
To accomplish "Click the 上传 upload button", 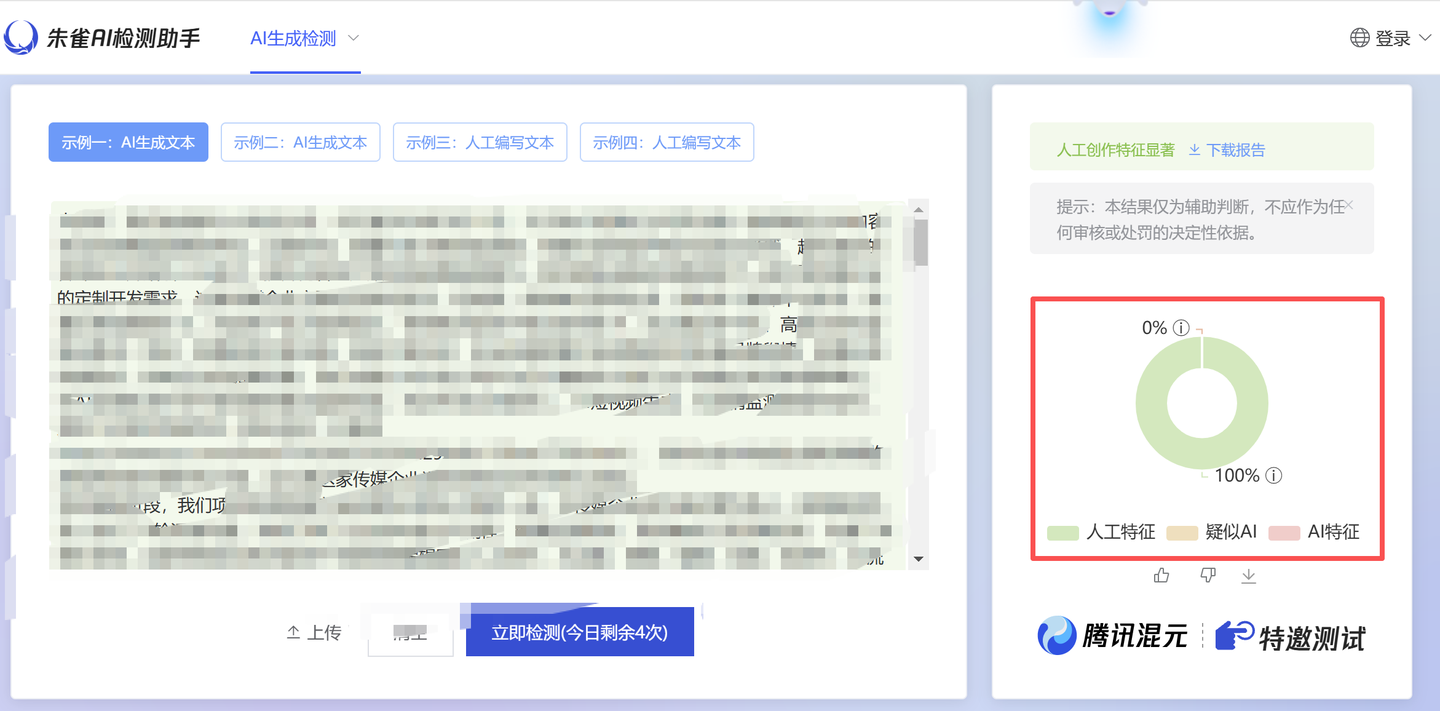I will (x=314, y=632).
